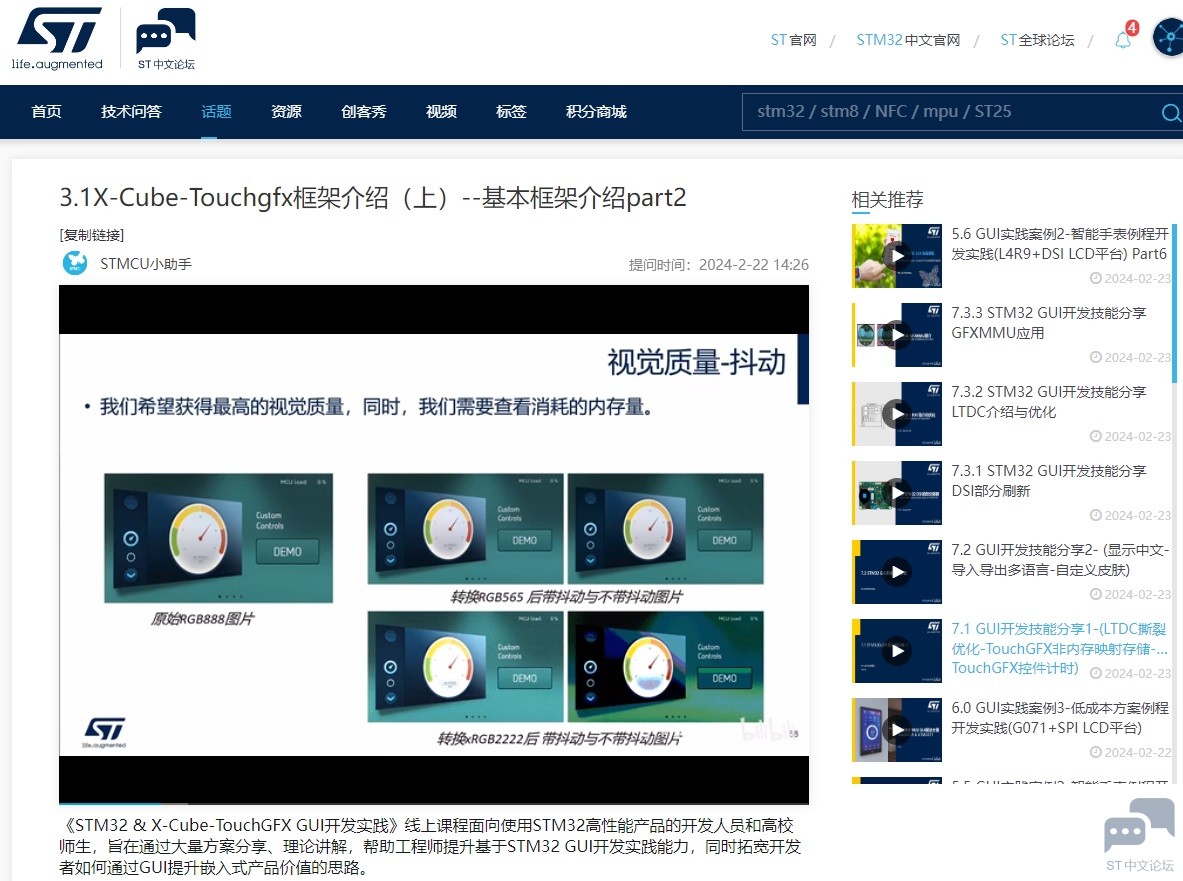Seek on the video progress bar
The image size is (1183, 881).
pos(434,803)
